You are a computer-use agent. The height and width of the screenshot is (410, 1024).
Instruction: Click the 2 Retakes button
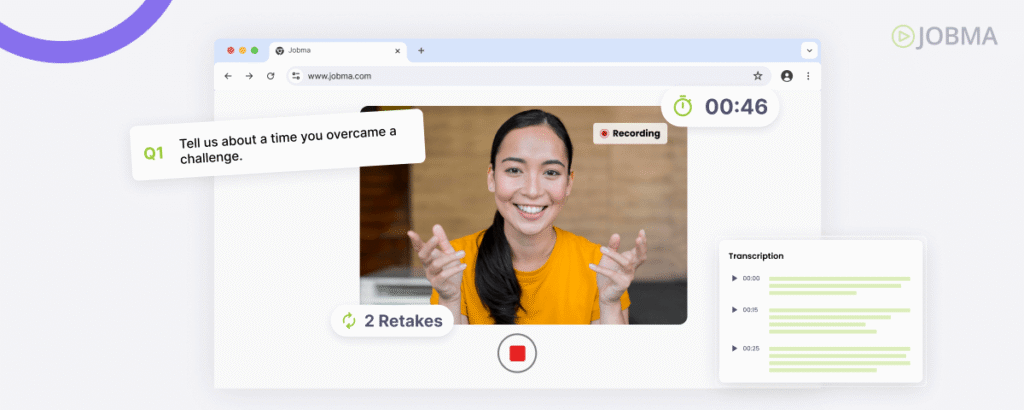392,320
